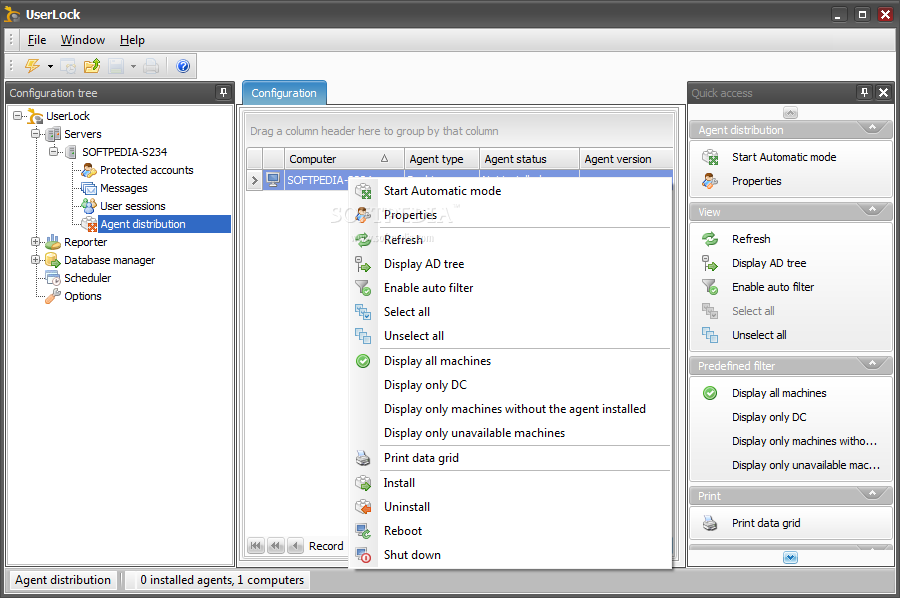Choose Properties in the context menu
900x598 pixels.
[x=510, y=215]
